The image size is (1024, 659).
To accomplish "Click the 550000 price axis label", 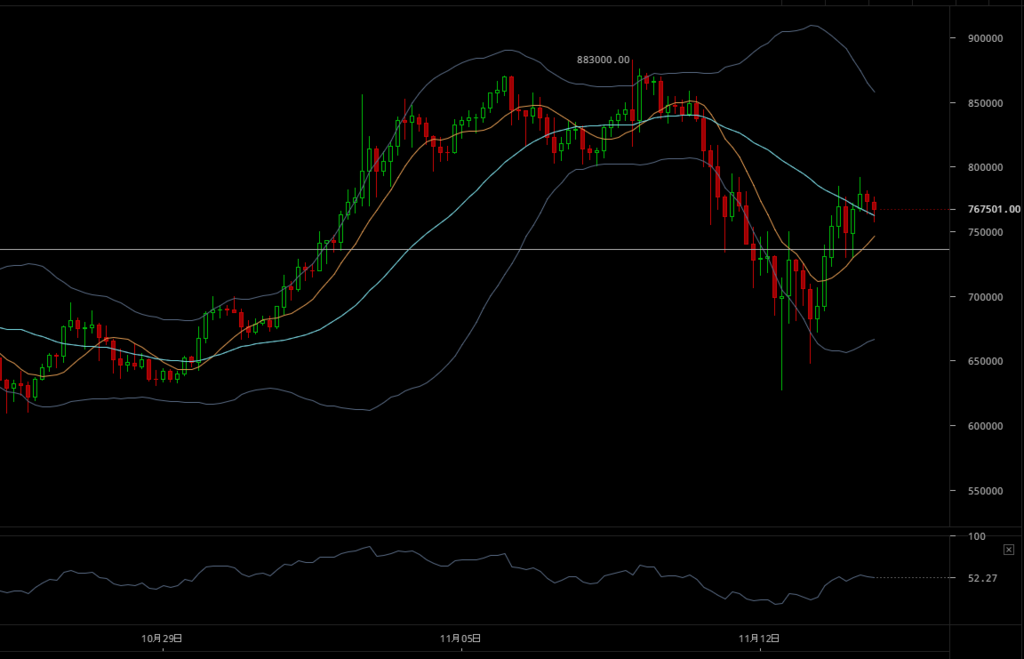I will [985, 490].
